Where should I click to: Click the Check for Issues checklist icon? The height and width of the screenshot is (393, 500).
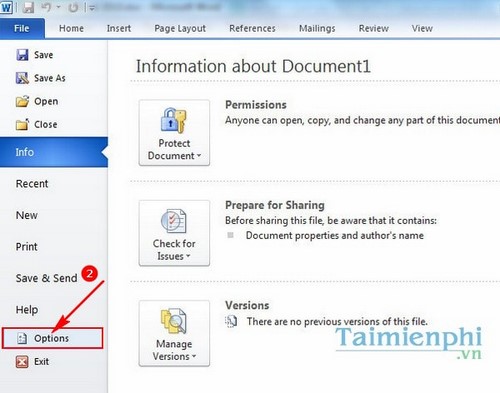174,221
